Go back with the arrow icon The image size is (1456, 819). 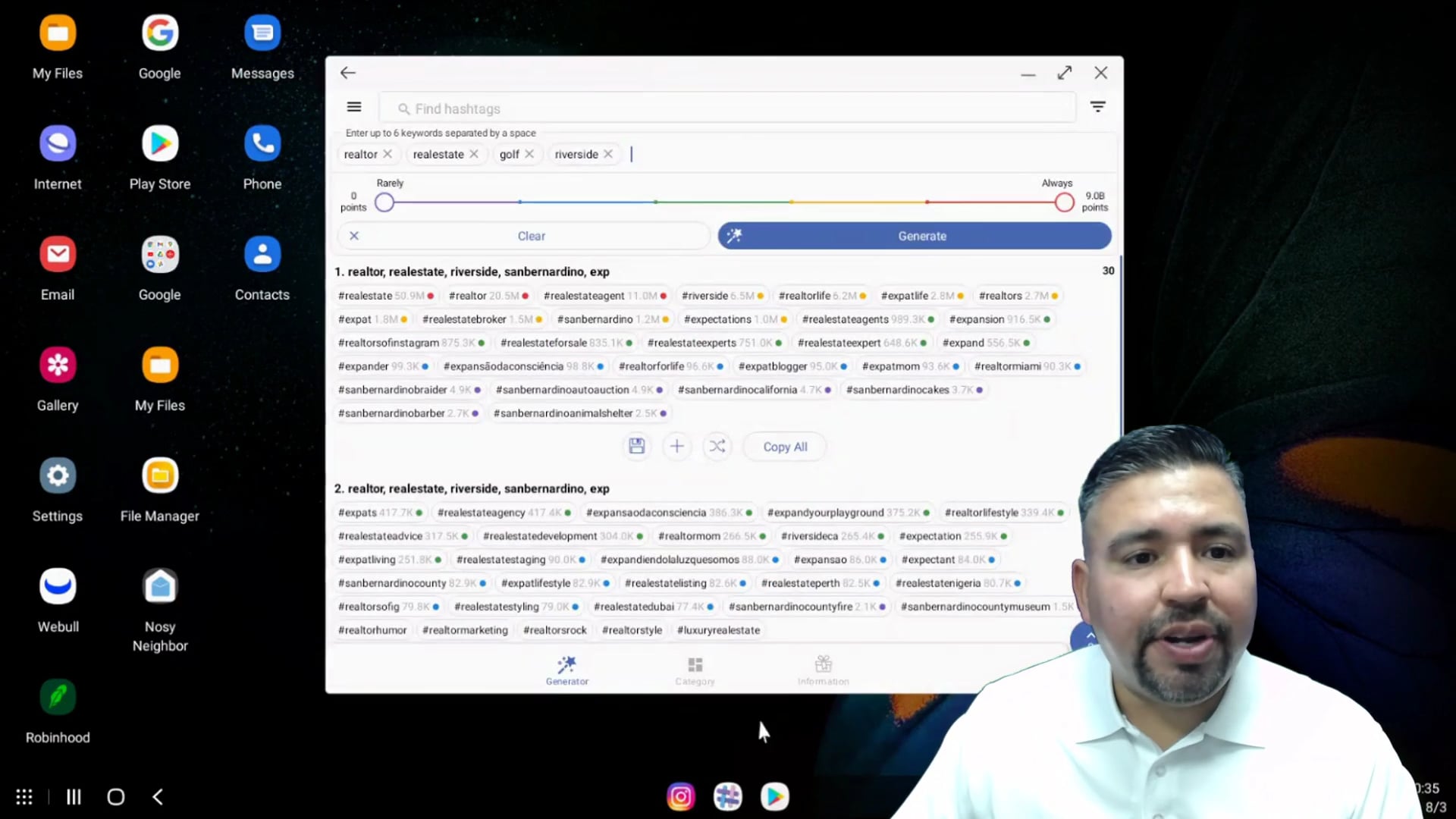(x=348, y=73)
